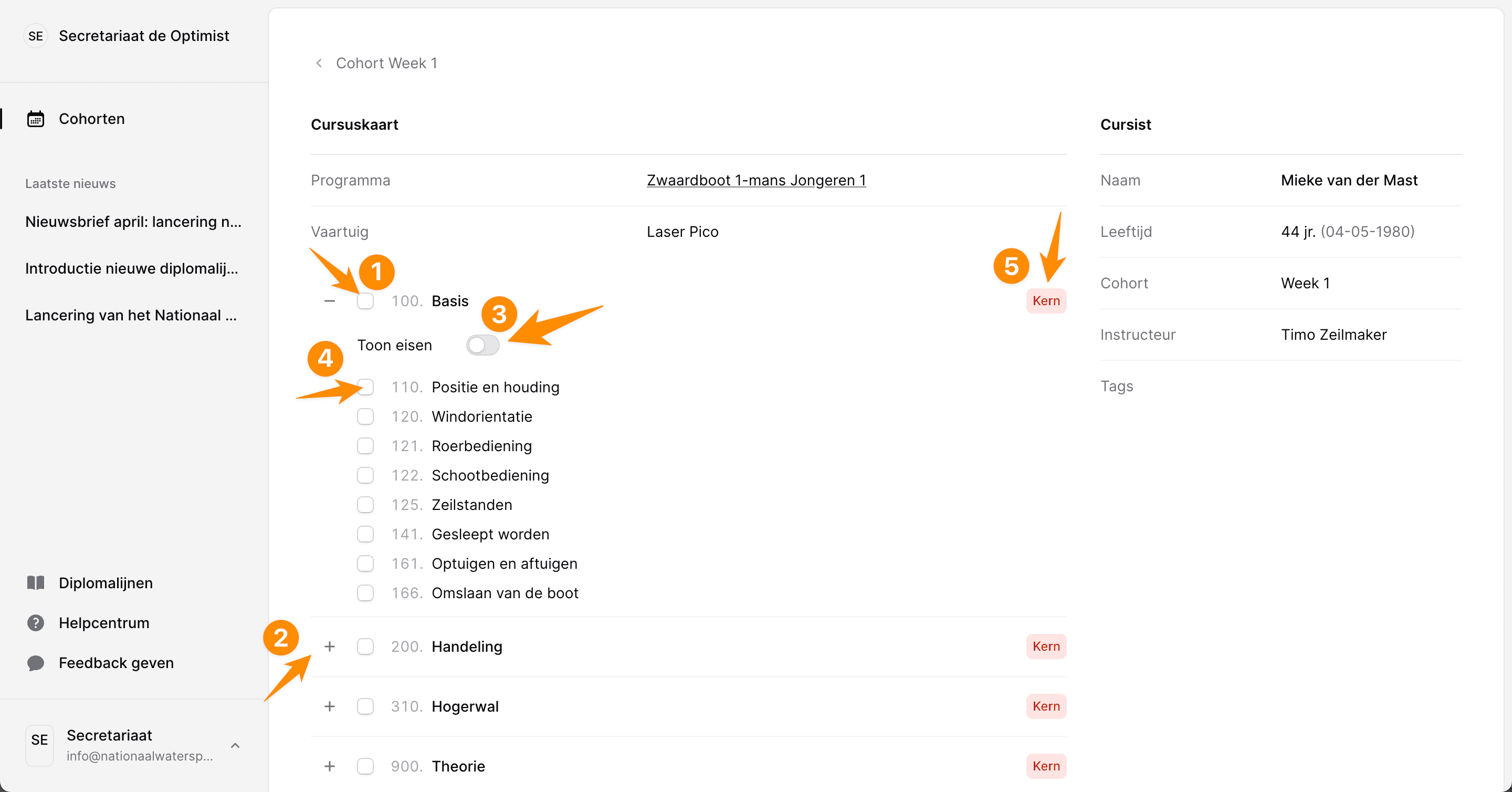Click the SE avatar beside Secretariaat de Optimist
The width and height of the screenshot is (1512, 792).
(x=36, y=36)
